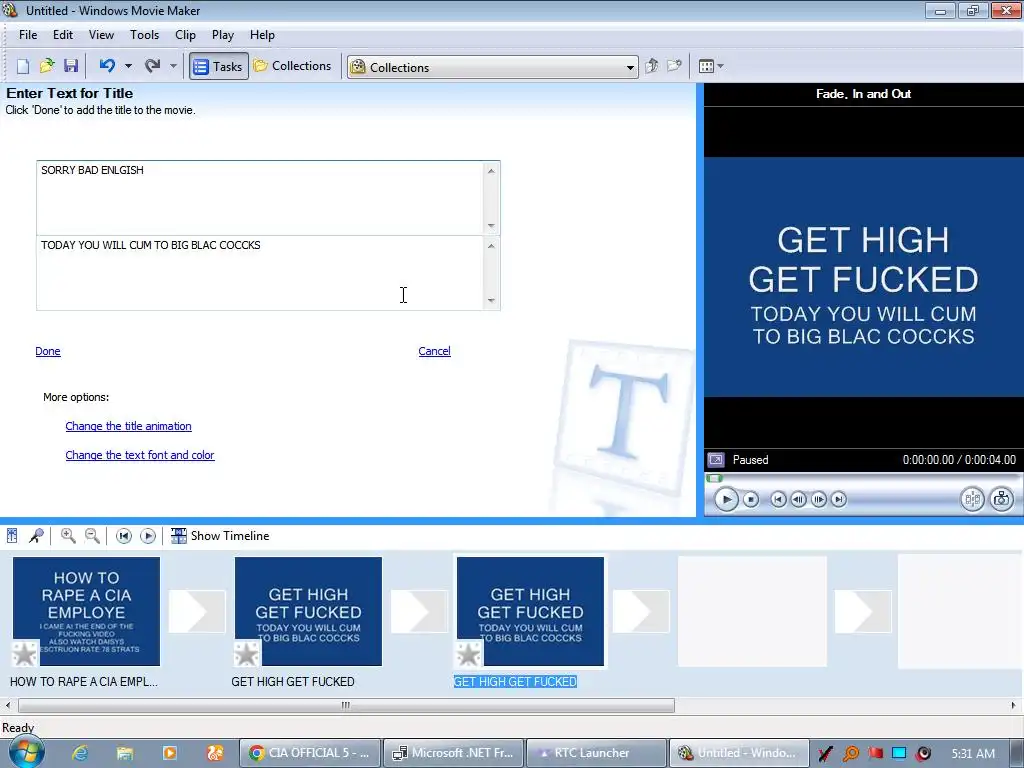Switch preview monitor to full screen

[x=716, y=460]
